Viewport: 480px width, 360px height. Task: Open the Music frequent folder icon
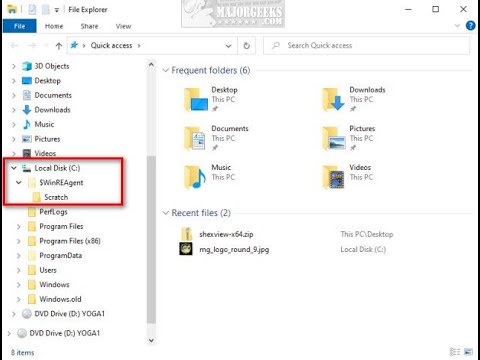tap(195, 177)
